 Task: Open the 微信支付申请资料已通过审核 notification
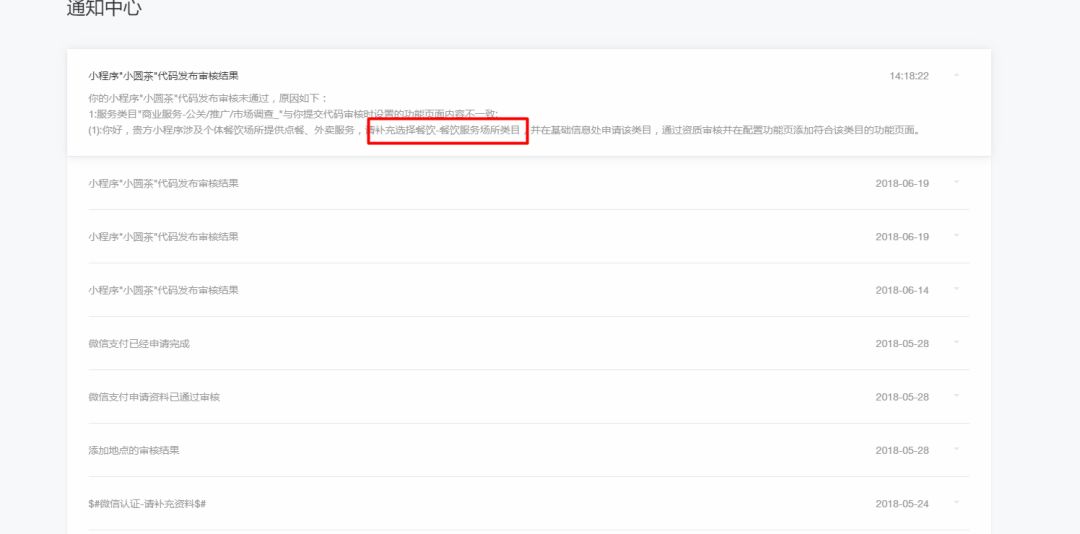coord(154,397)
